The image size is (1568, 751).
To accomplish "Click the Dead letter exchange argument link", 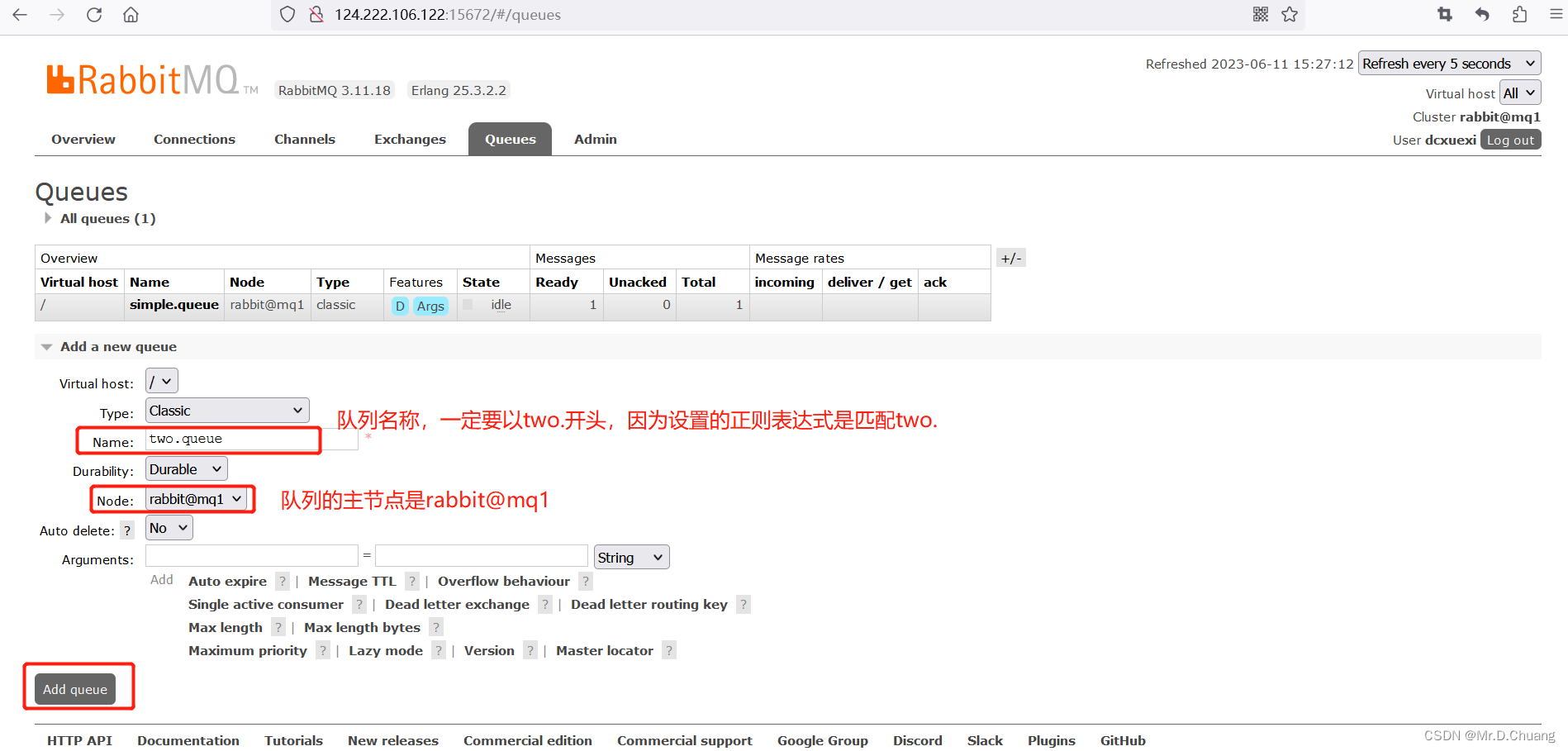I will [x=457, y=604].
